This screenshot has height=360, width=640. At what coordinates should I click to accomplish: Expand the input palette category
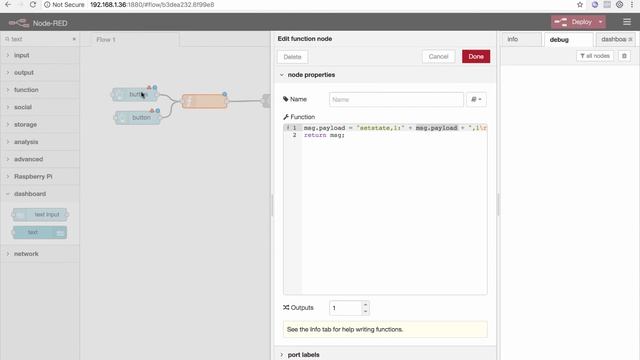(x=40, y=55)
